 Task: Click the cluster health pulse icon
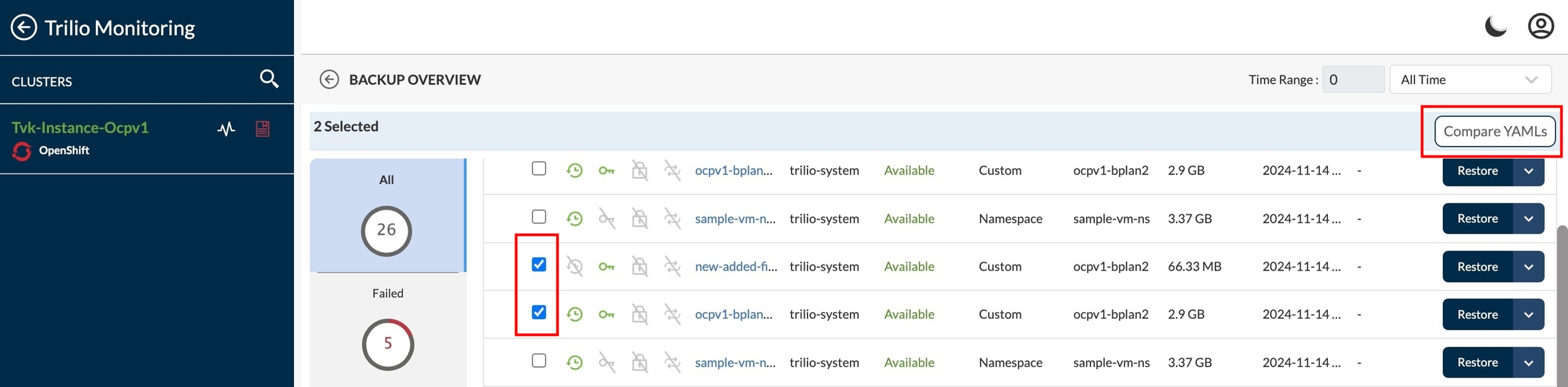point(226,129)
